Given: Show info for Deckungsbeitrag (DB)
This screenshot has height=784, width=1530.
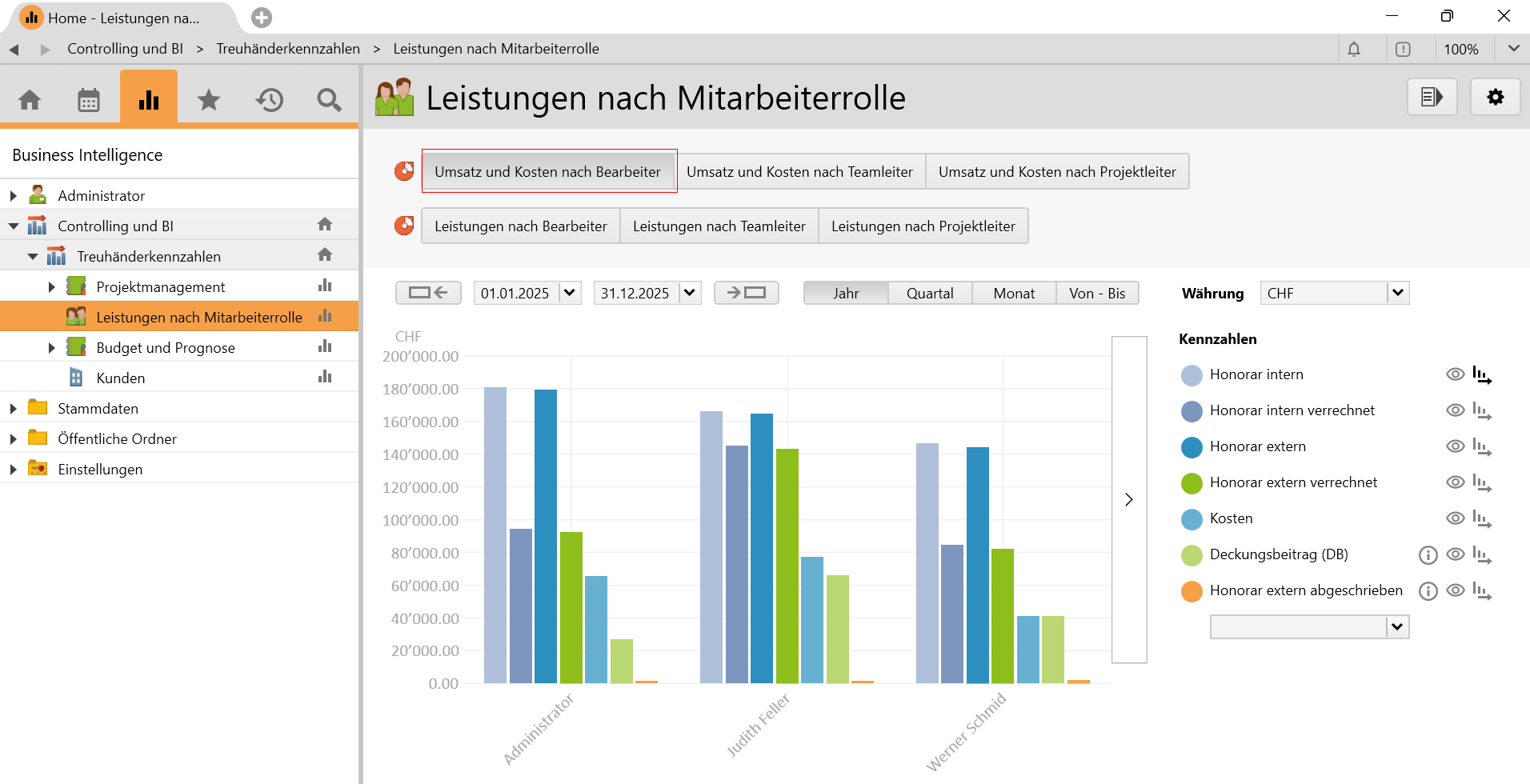Looking at the screenshot, I should tap(1428, 554).
